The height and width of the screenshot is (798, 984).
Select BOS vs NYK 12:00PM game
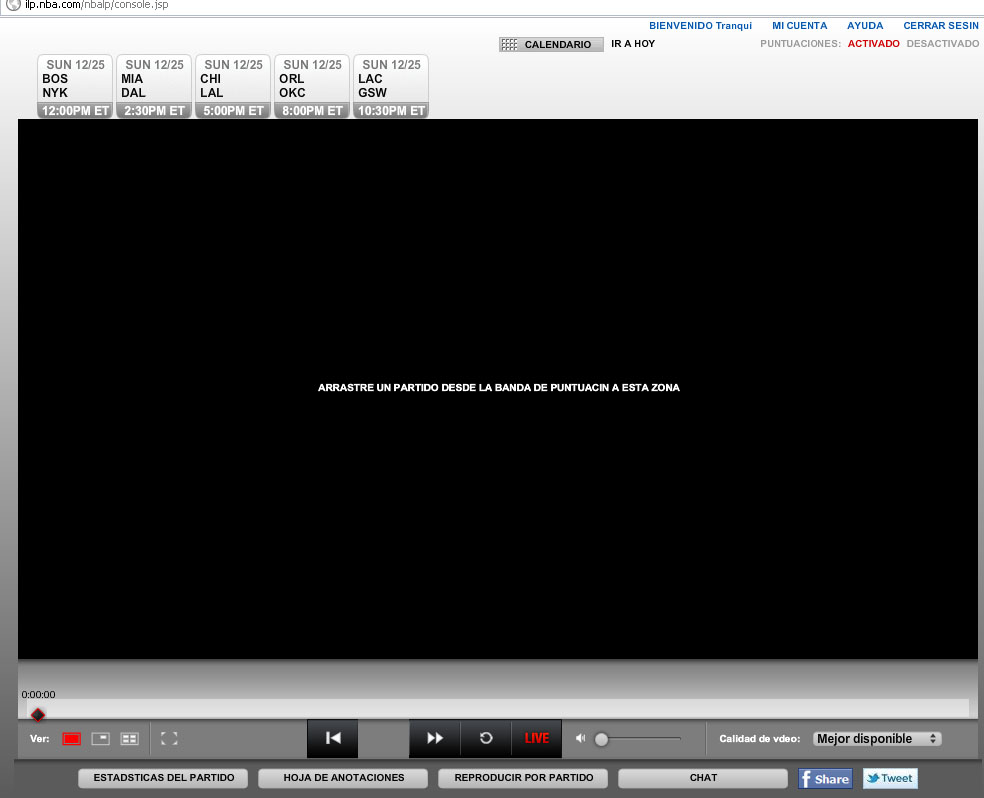pos(75,87)
